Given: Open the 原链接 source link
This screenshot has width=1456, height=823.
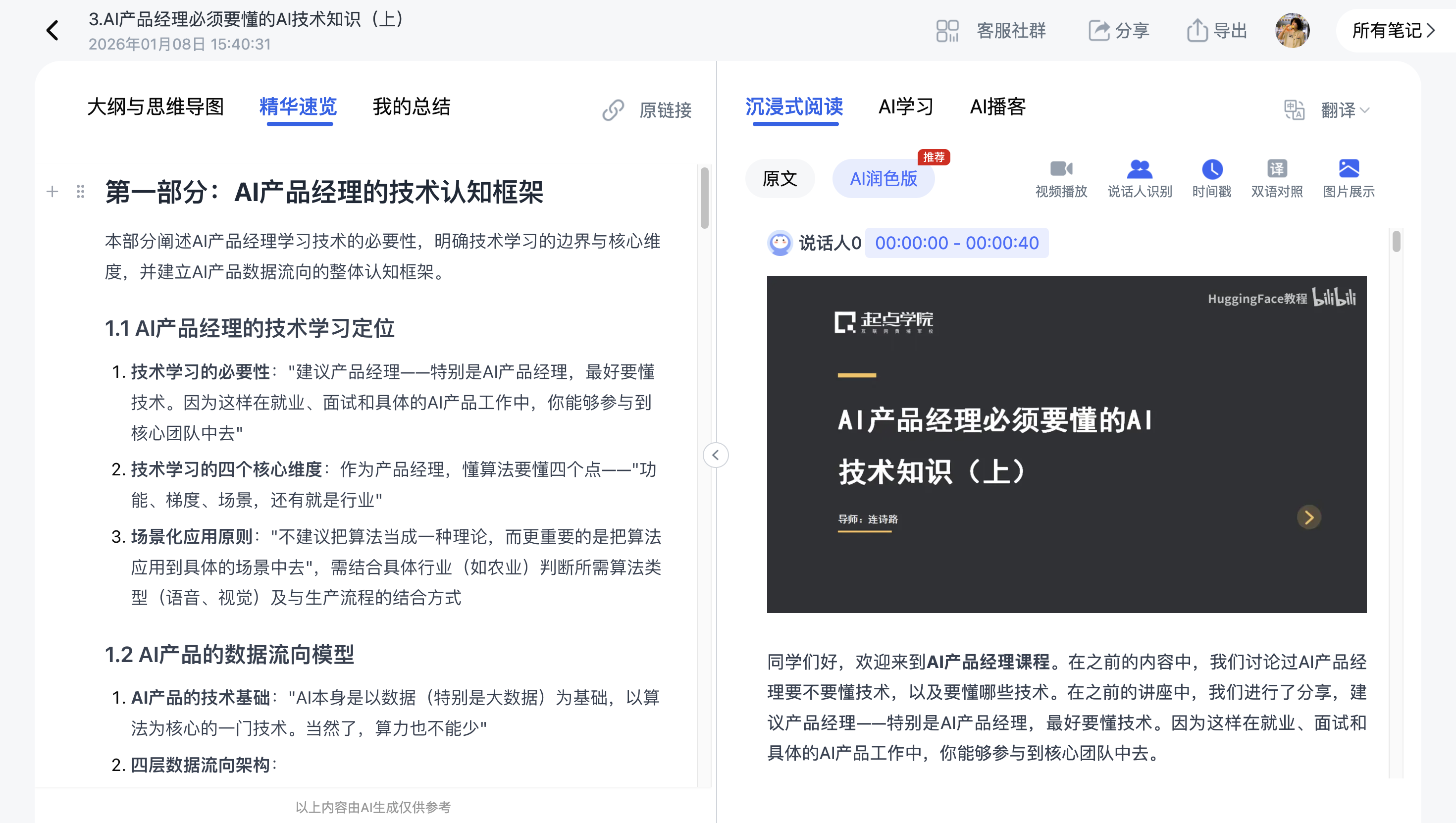Looking at the screenshot, I should 647,109.
